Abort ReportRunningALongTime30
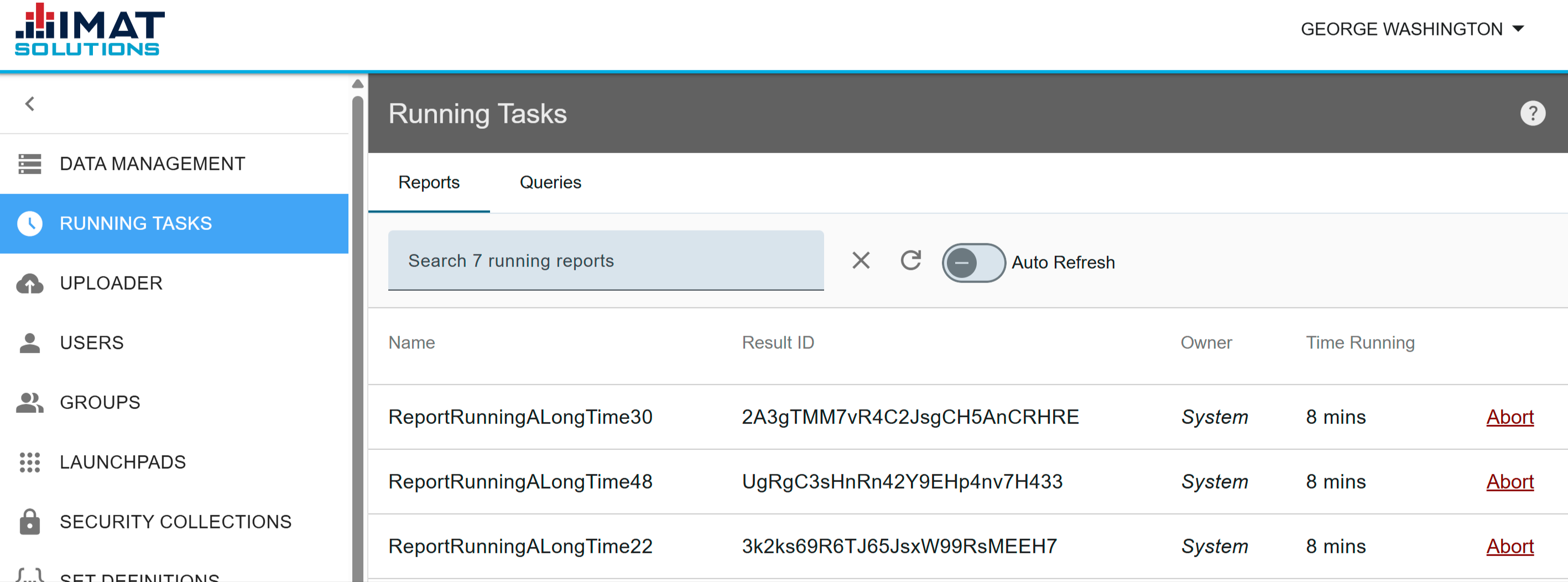 click(x=1509, y=417)
